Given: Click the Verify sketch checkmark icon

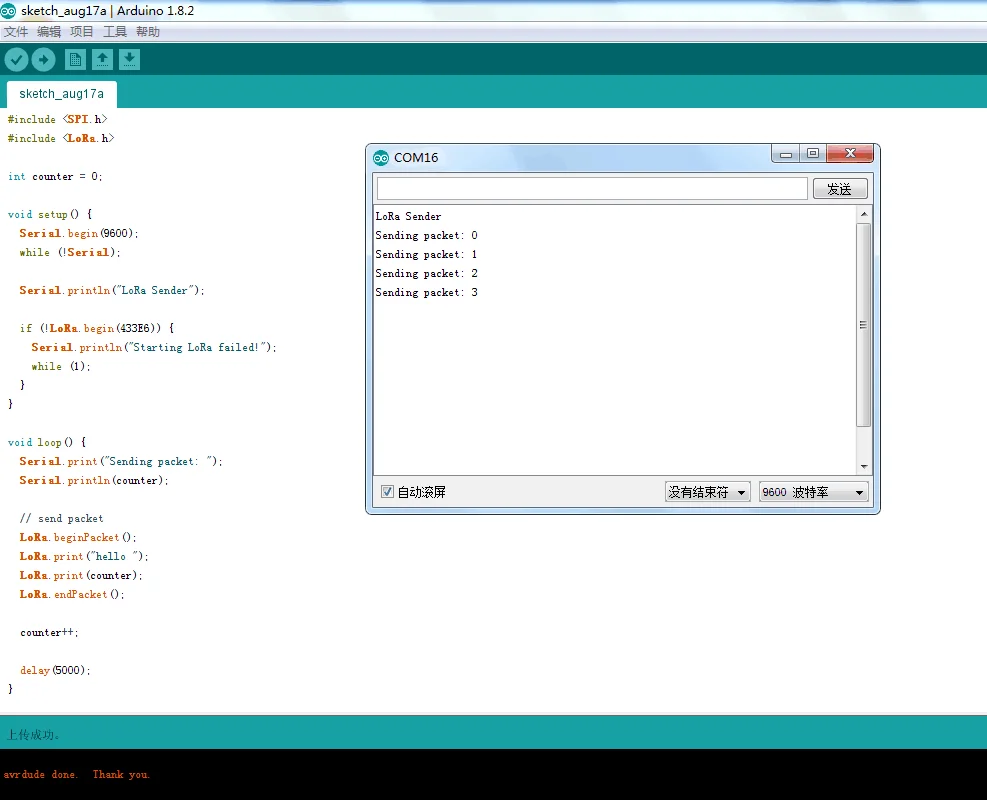Looking at the screenshot, I should [16, 60].
